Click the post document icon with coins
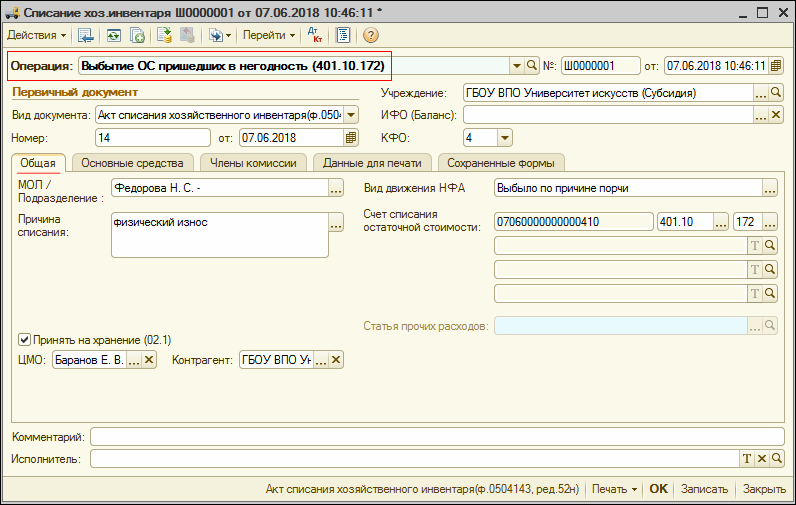Screen dimensions: 796x505 [x=164, y=35]
